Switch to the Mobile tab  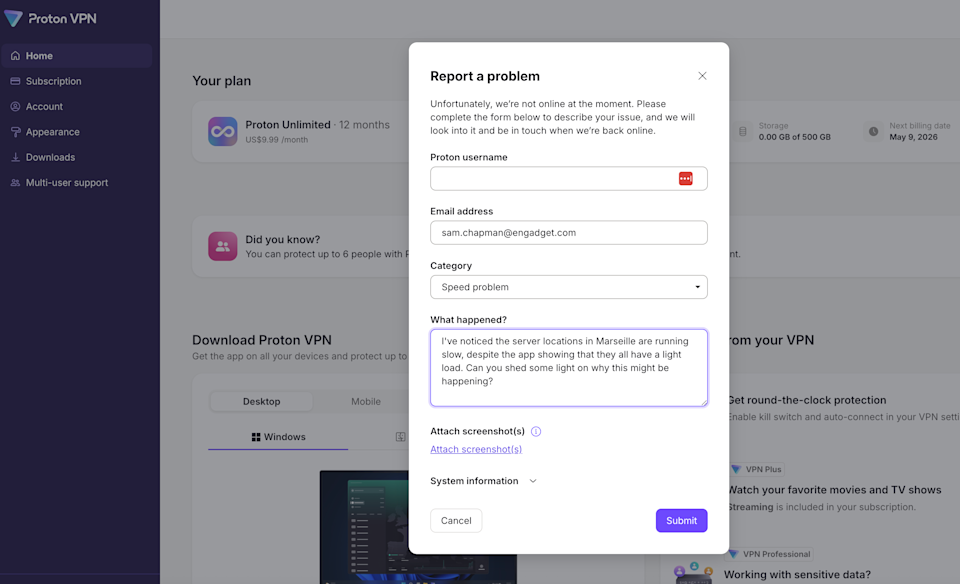click(365, 401)
